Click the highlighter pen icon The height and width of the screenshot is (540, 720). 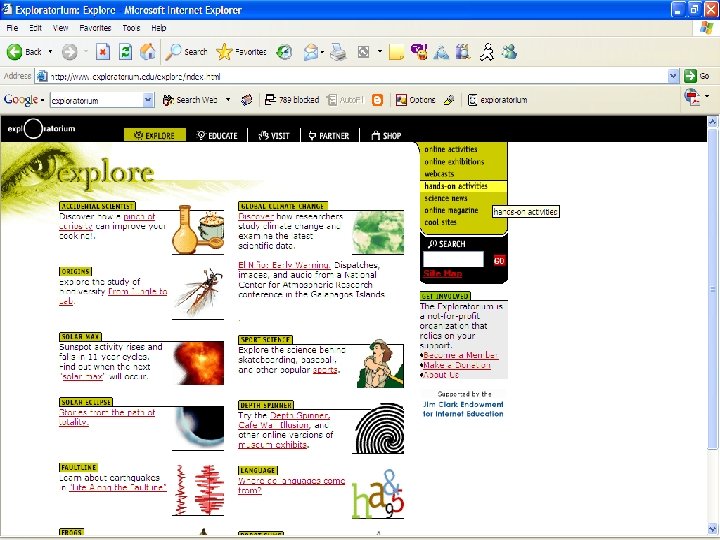449,100
